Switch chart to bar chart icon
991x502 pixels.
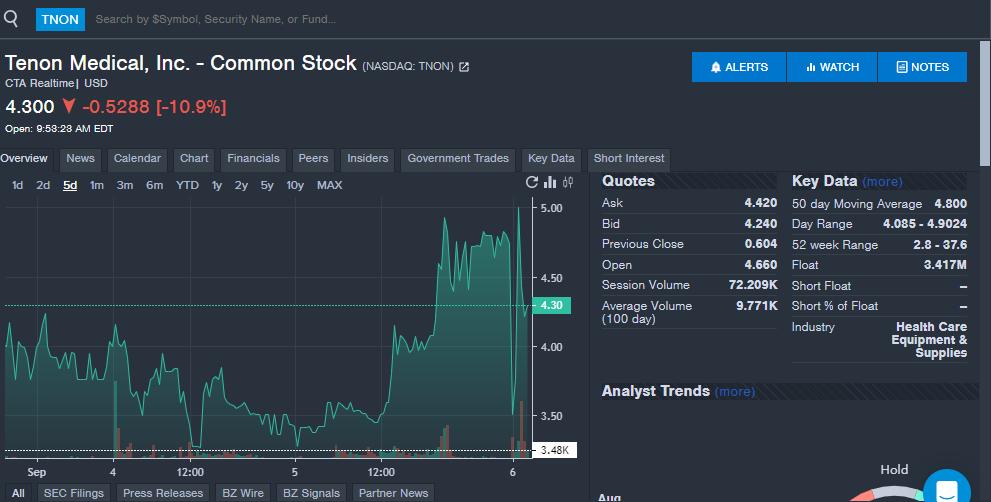point(550,183)
